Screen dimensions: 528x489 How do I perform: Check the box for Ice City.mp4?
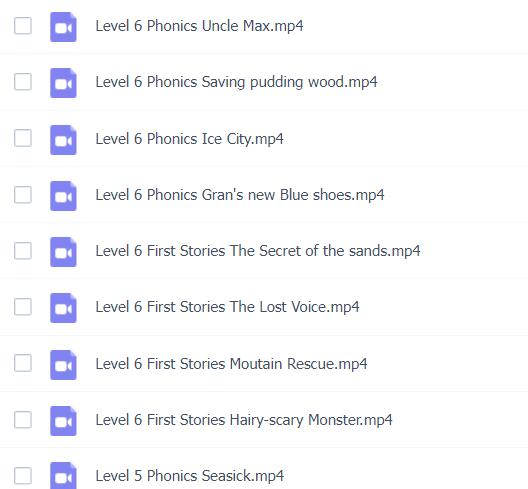(x=23, y=138)
